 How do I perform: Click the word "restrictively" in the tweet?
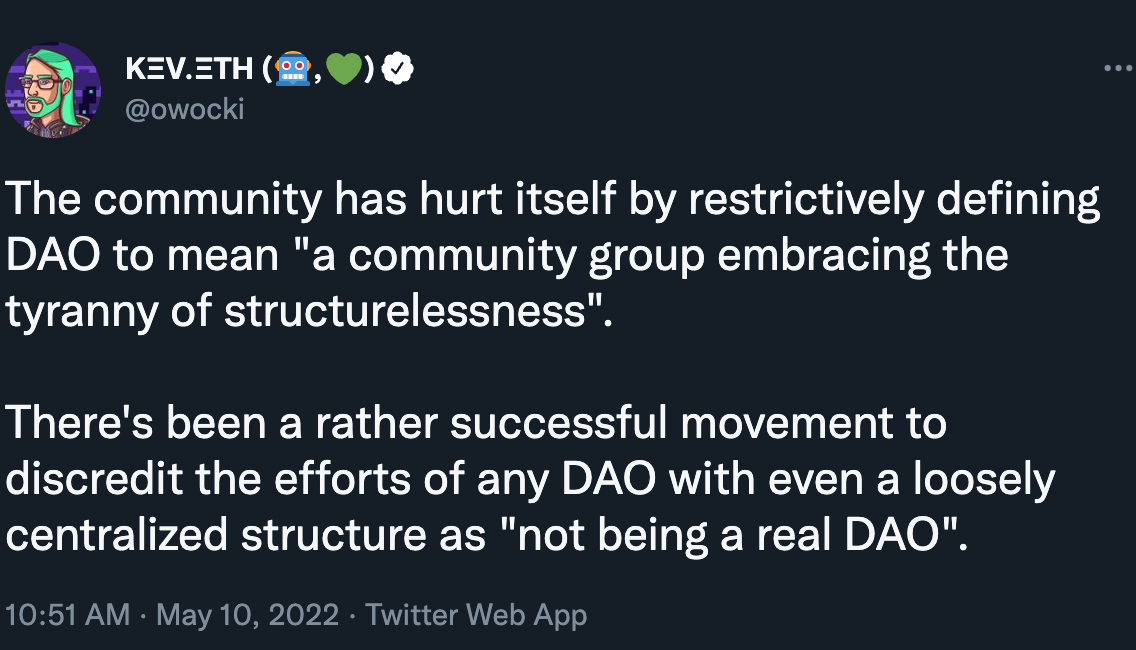coord(806,199)
